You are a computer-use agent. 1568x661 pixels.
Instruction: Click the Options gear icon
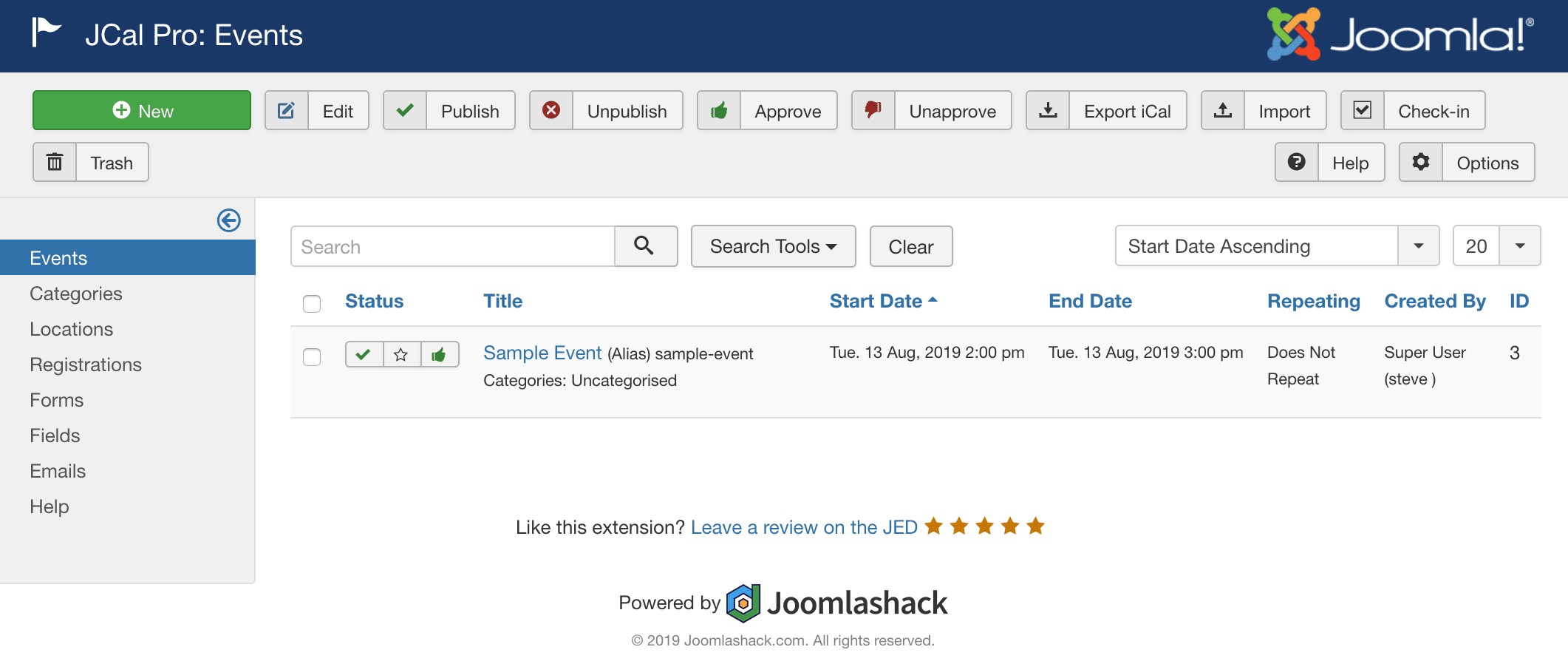tap(1420, 163)
